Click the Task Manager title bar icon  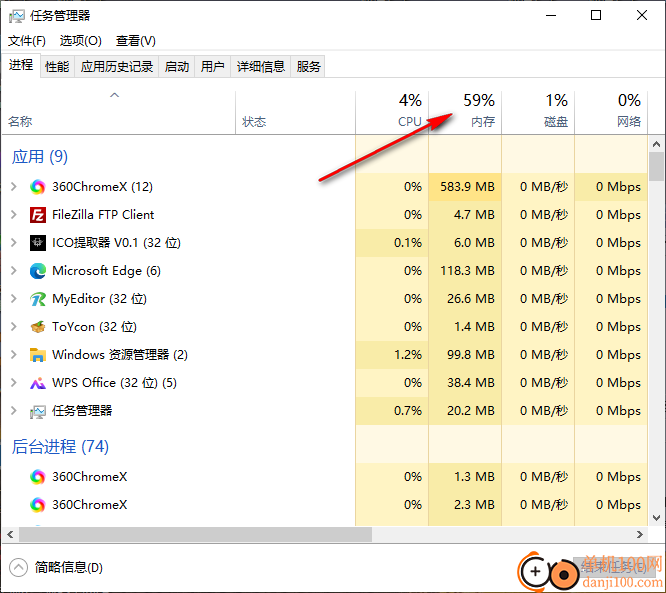[x=17, y=16]
